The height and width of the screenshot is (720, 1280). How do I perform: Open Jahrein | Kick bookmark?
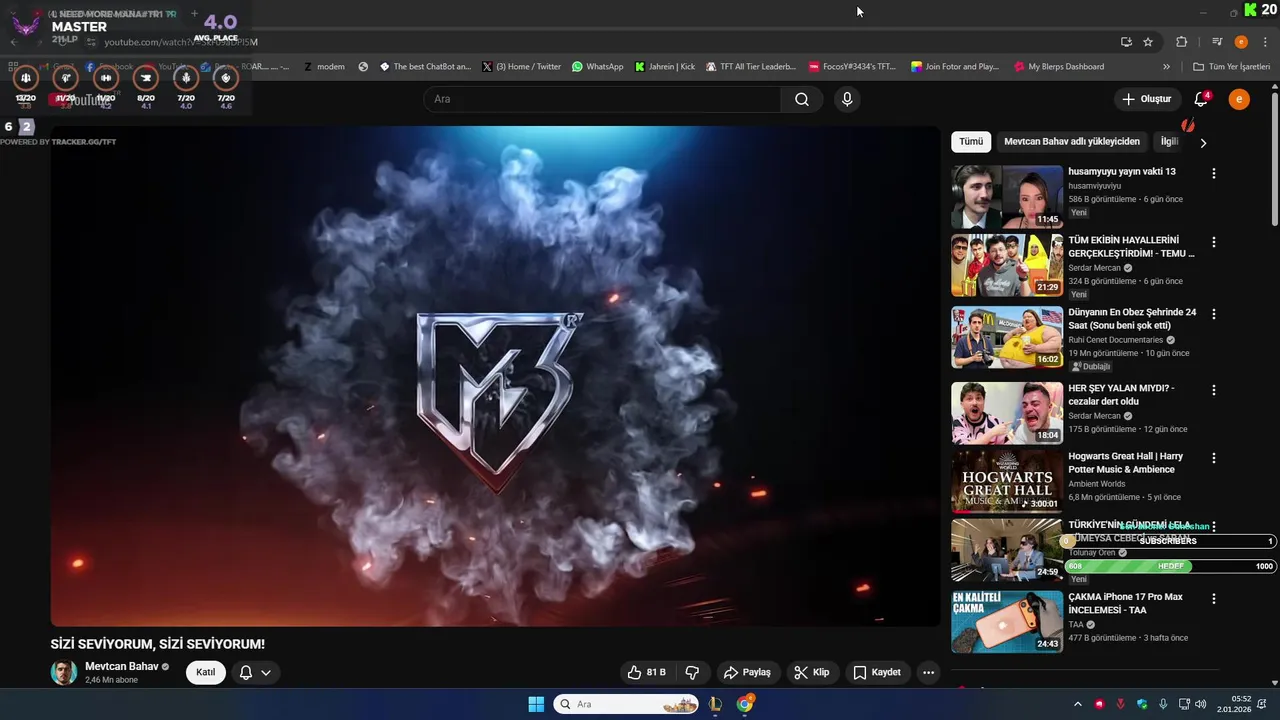665,67
